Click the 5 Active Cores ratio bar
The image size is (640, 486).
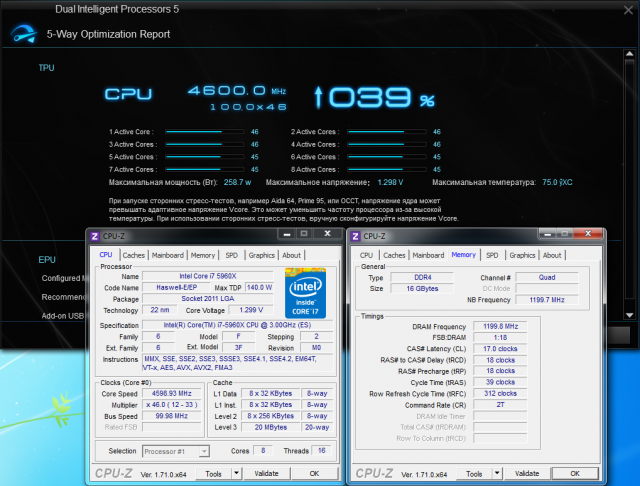pos(204,157)
